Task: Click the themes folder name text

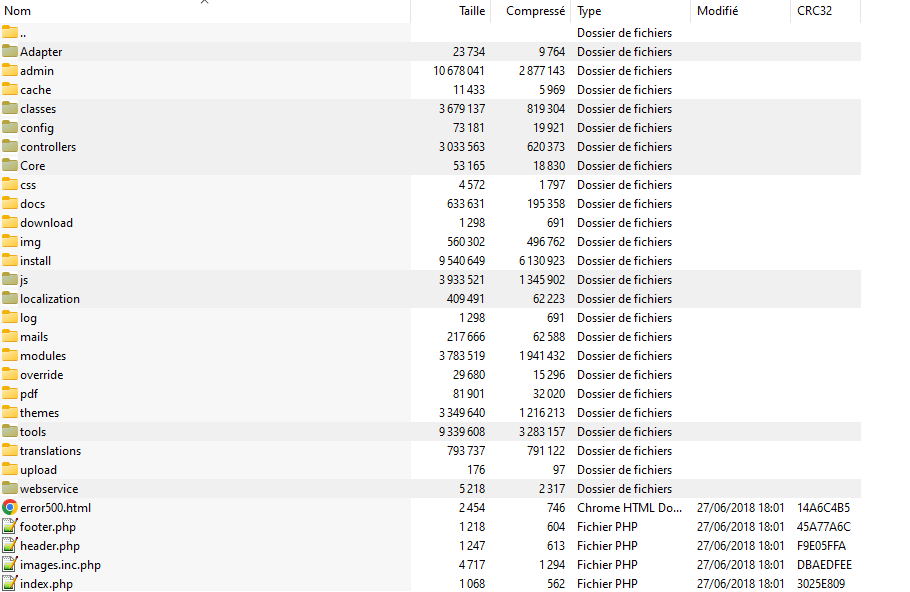Action: (x=39, y=413)
